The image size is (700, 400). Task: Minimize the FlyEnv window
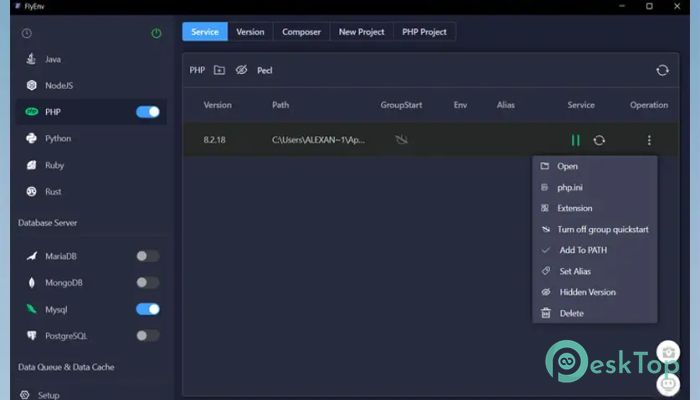point(622,6)
